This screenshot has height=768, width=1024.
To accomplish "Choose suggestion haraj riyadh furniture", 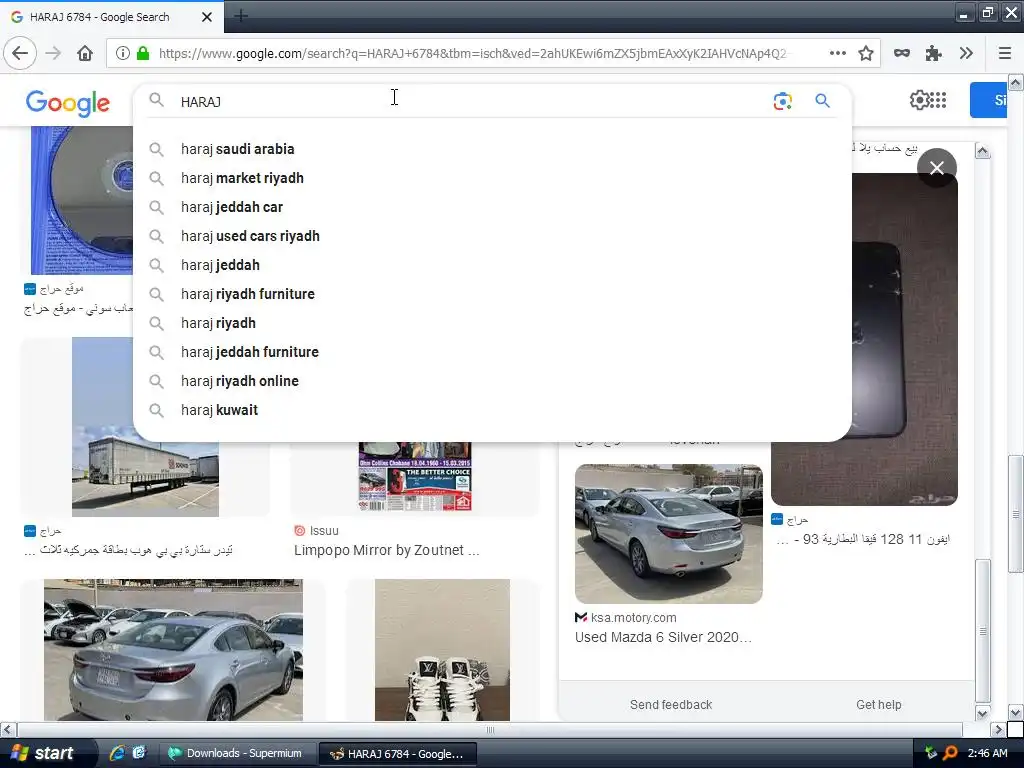I will click(x=492, y=294).
